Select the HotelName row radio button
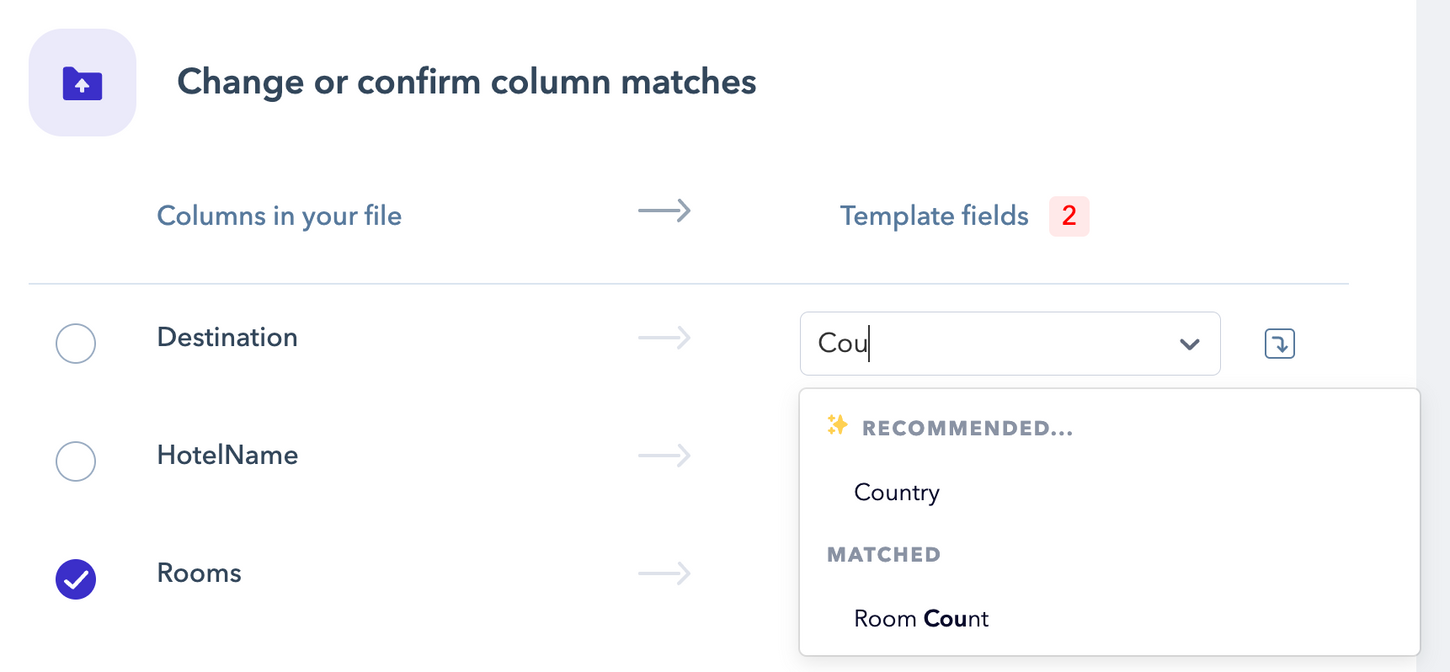Viewport: 1450px width, 672px height. pos(76,462)
